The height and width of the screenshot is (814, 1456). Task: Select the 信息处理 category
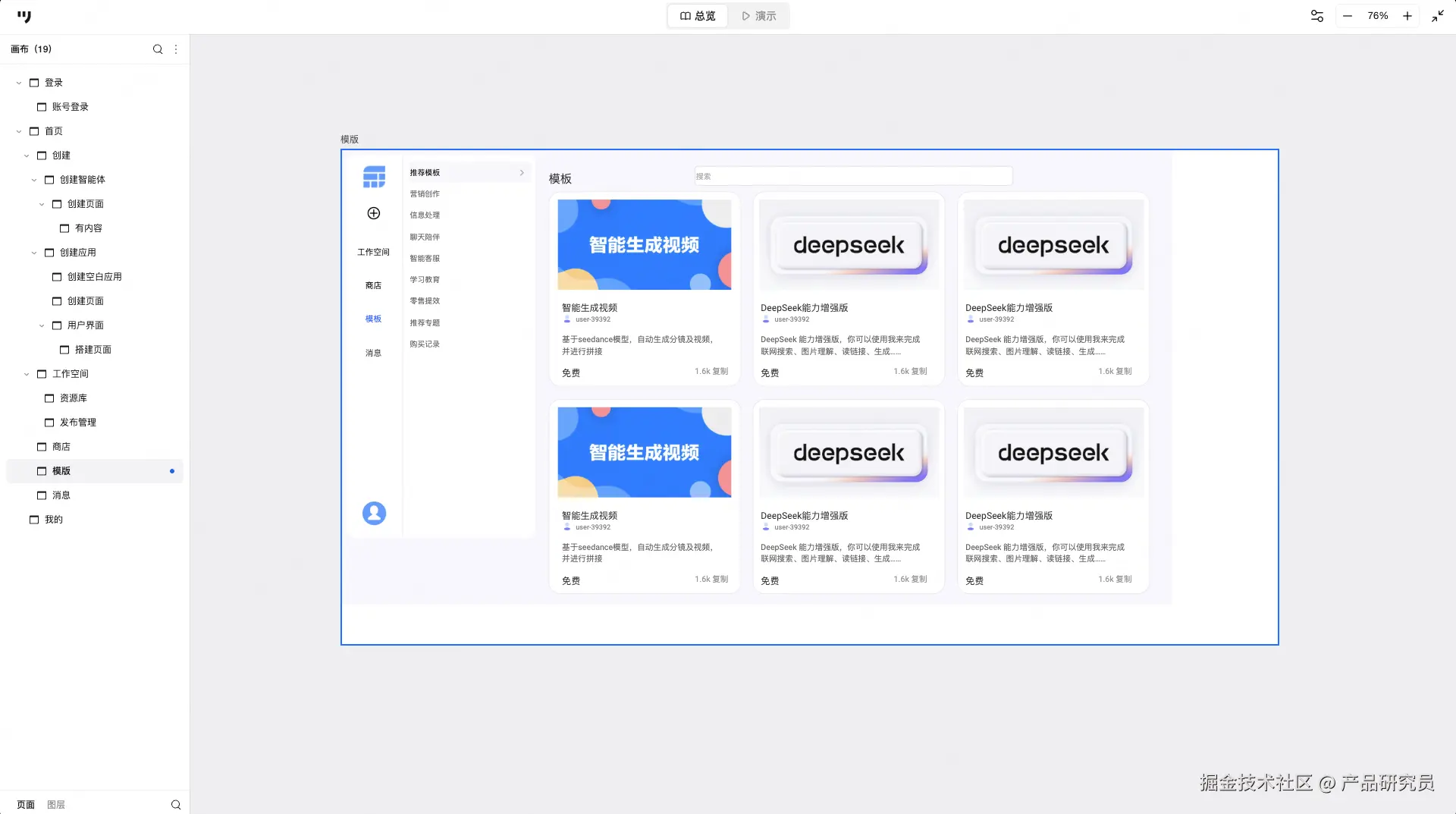pyautogui.click(x=425, y=215)
